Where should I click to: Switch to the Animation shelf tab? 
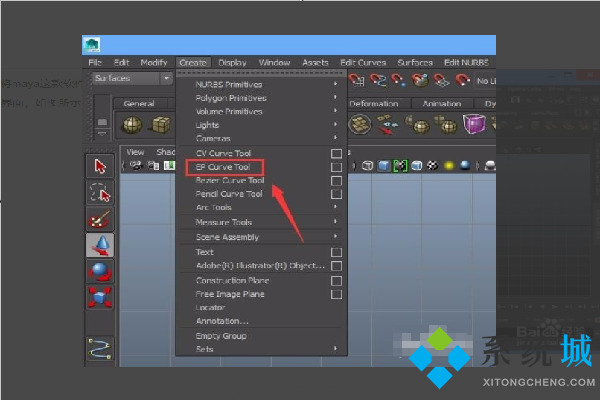(441, 103)
